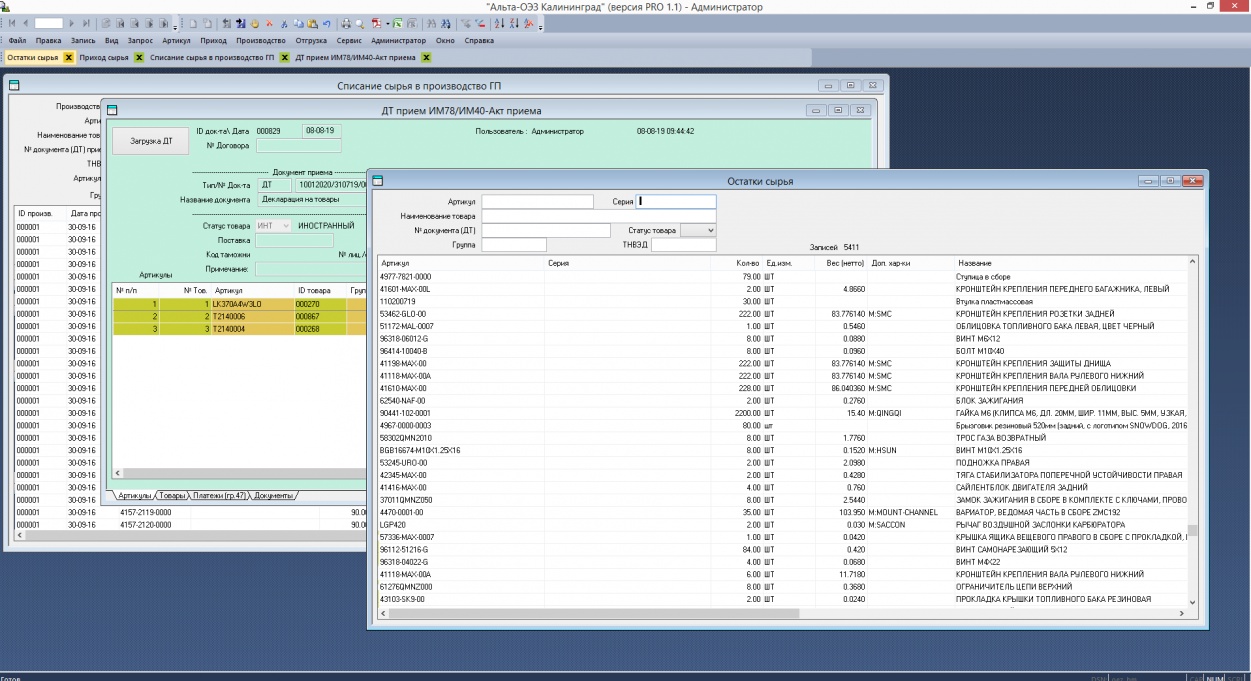Open the toolbar overflow options arrow
The width and height of the screenshot is (1251, 681).
point(540,25)
